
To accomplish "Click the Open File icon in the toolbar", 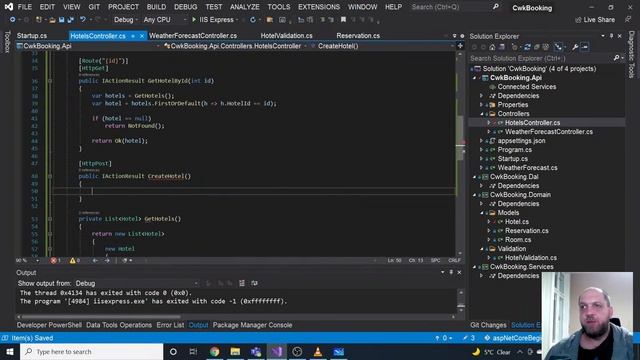I will click(x=52, y=20).
